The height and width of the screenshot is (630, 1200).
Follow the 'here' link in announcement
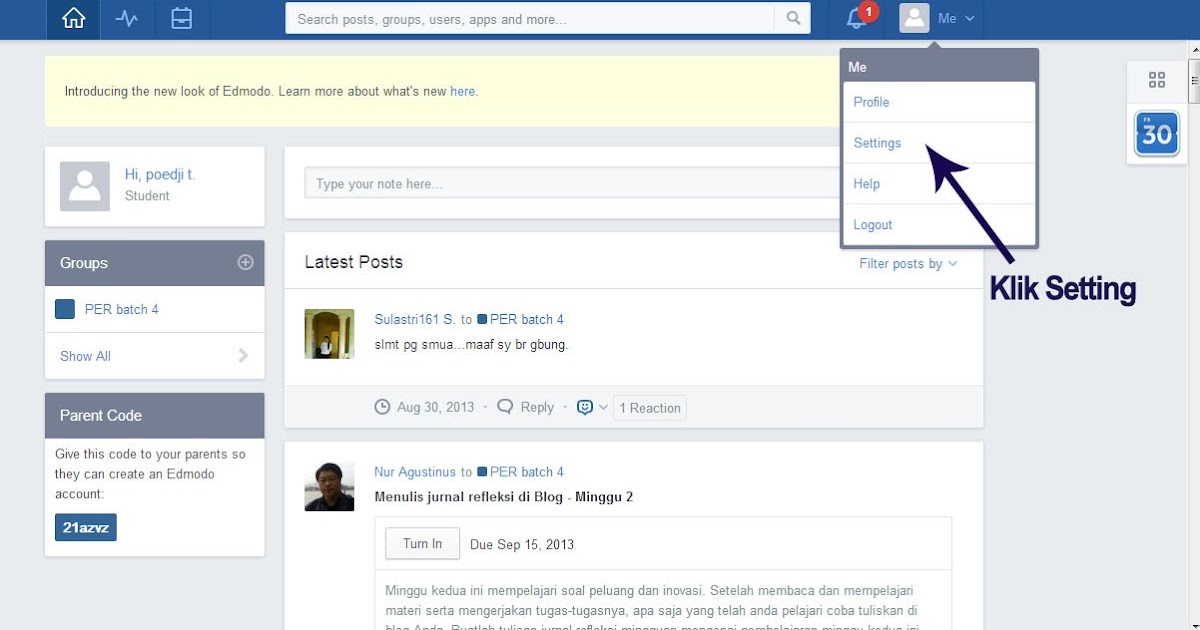pyautogui.click(x=462, y=91)
